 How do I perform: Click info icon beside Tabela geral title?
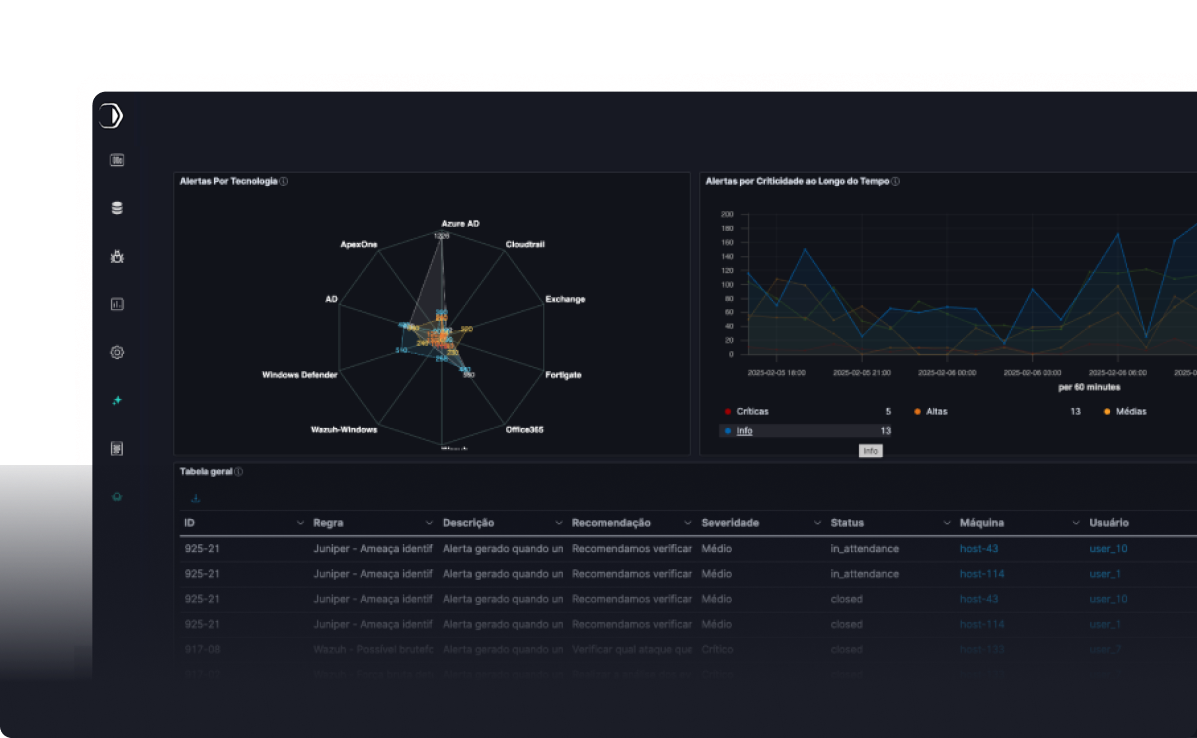pyautogui.click(x=239, y=471)
